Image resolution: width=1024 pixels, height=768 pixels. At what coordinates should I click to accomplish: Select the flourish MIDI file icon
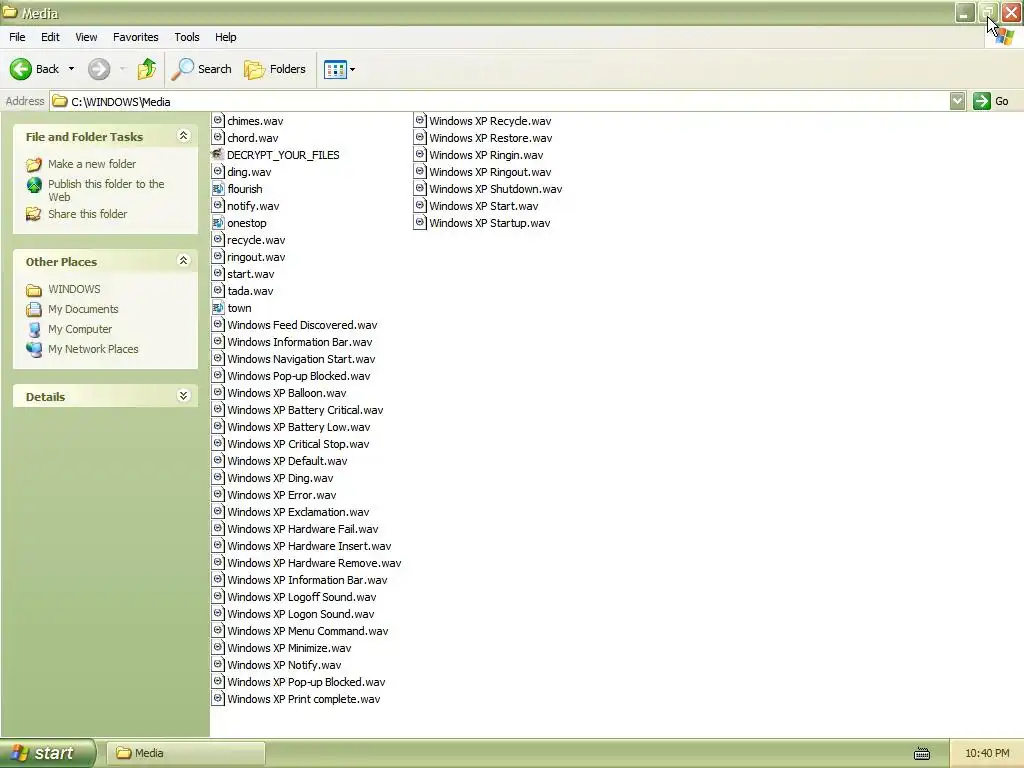tap(218, 188)
